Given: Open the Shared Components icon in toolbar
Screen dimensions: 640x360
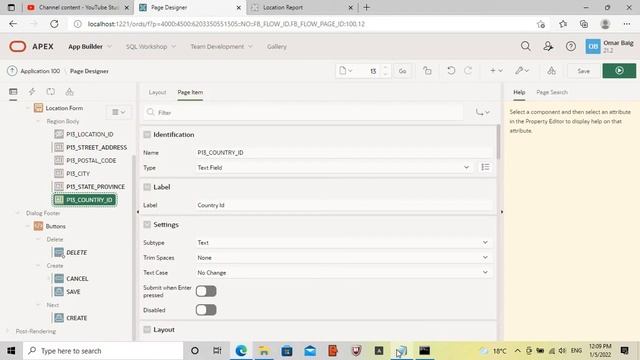Looking at the screenshot, I should coord(551,71).
